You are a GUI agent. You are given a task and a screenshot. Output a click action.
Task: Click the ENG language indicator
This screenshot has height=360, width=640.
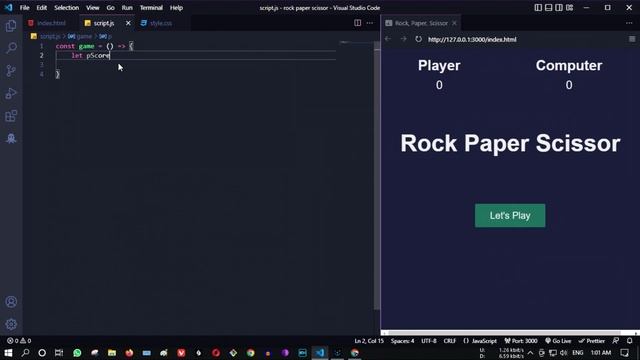[578, 353]
